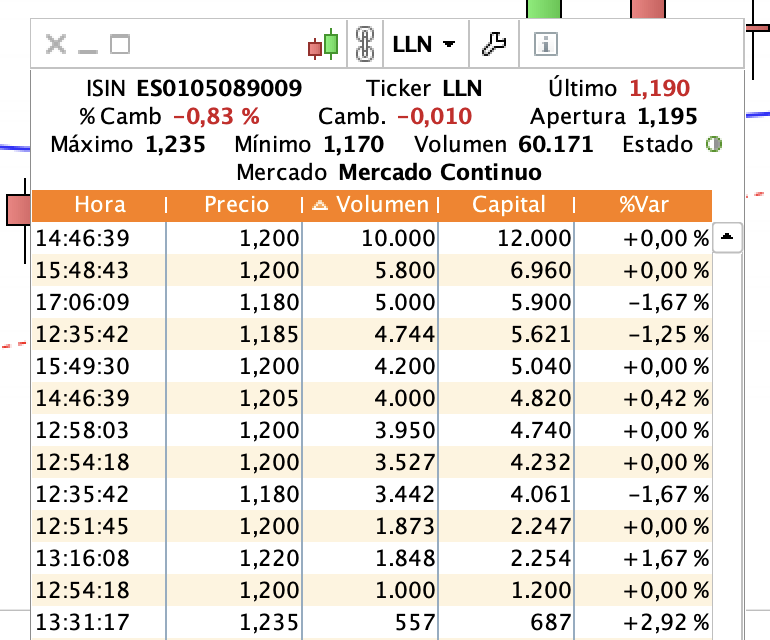Sort table by %Var column
The image size is (770, 640).
point(643,206)
